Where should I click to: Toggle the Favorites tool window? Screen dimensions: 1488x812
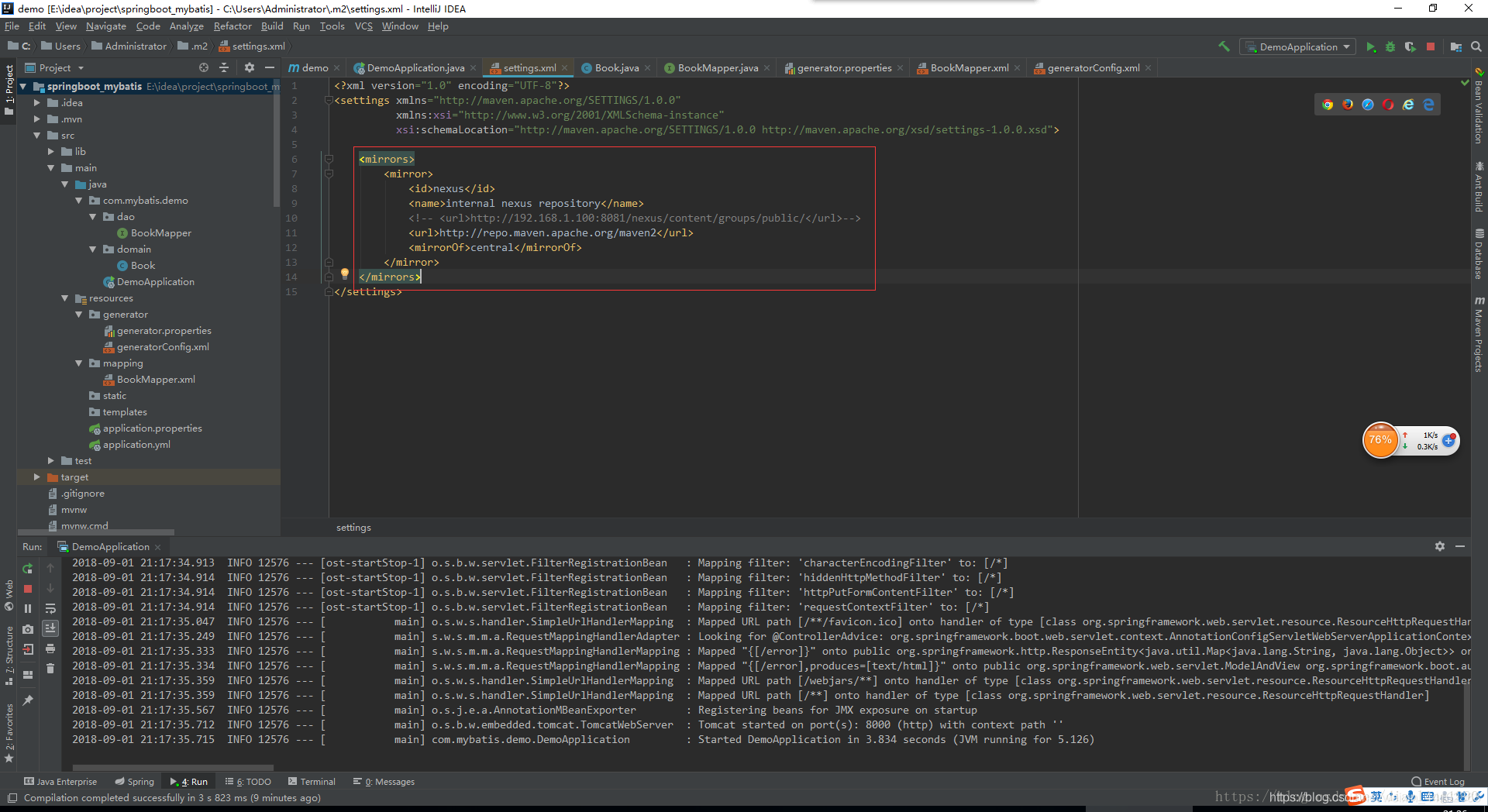[9, 733]
